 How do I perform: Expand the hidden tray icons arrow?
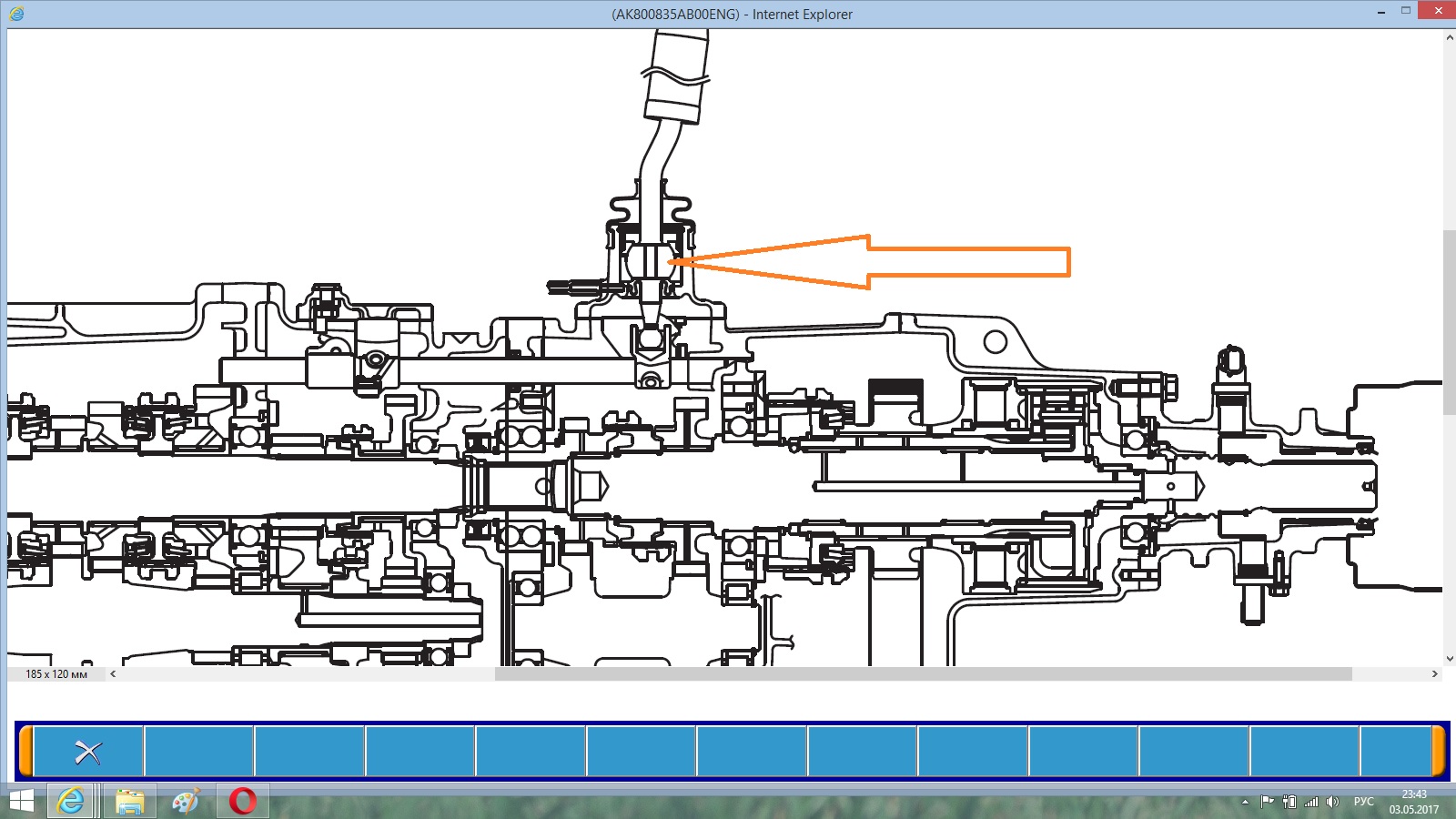click(x=1245, y=802)
